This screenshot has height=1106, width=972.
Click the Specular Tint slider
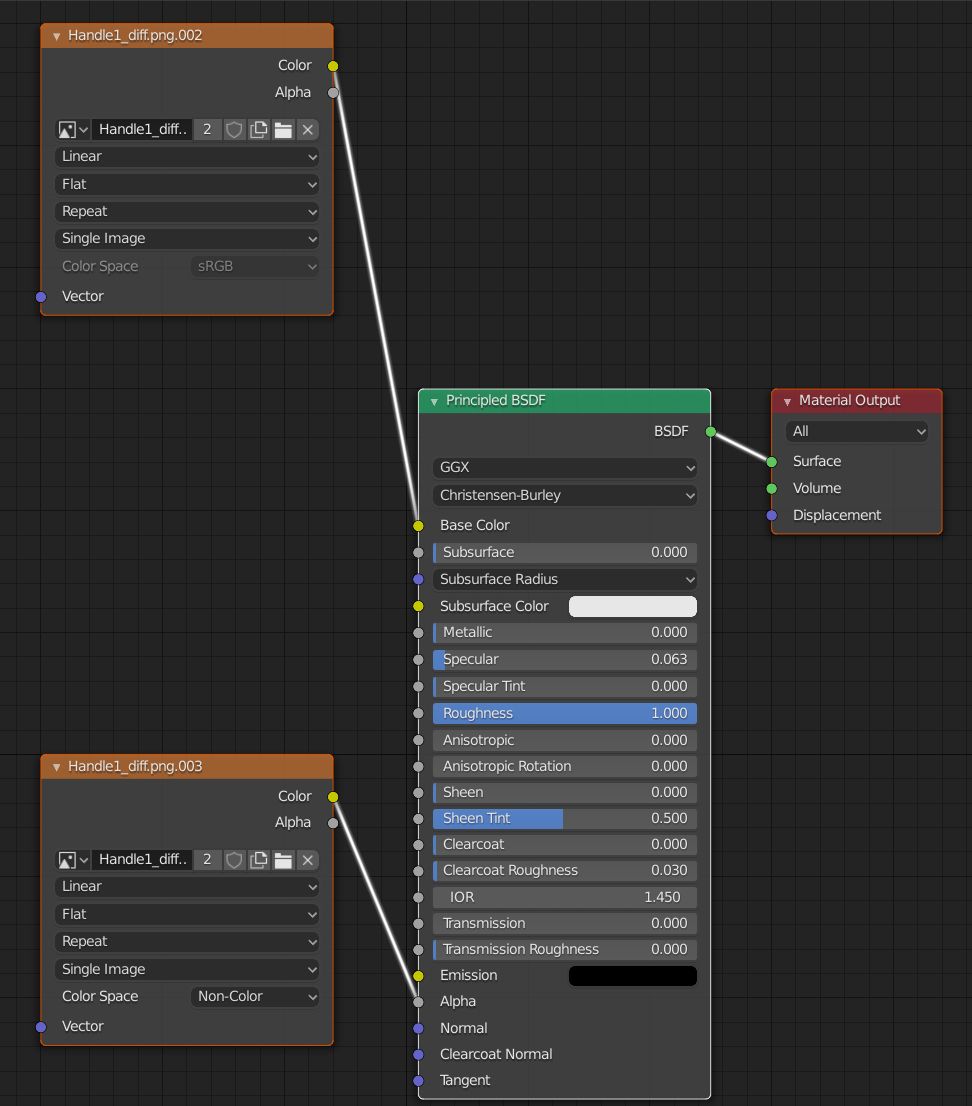(565, 686)
